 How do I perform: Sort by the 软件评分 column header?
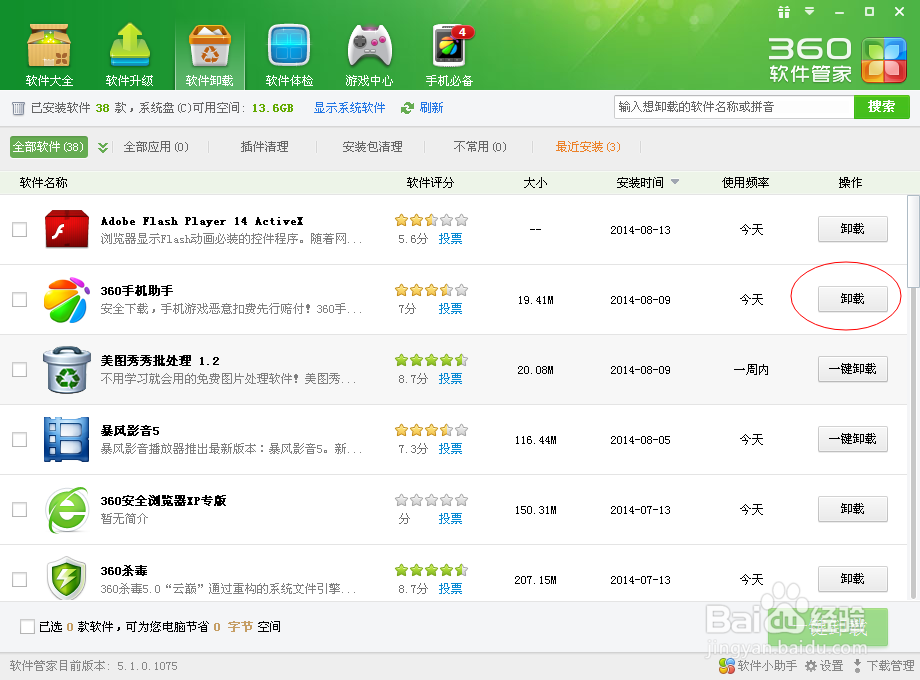tap(430, 182)
